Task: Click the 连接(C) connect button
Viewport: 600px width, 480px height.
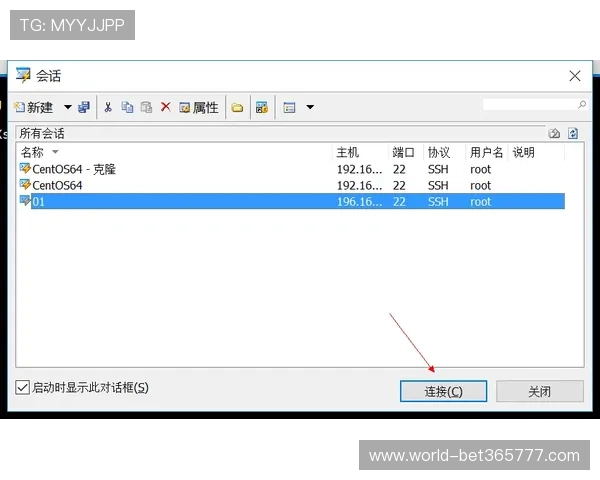Action: tap(443, 391)
